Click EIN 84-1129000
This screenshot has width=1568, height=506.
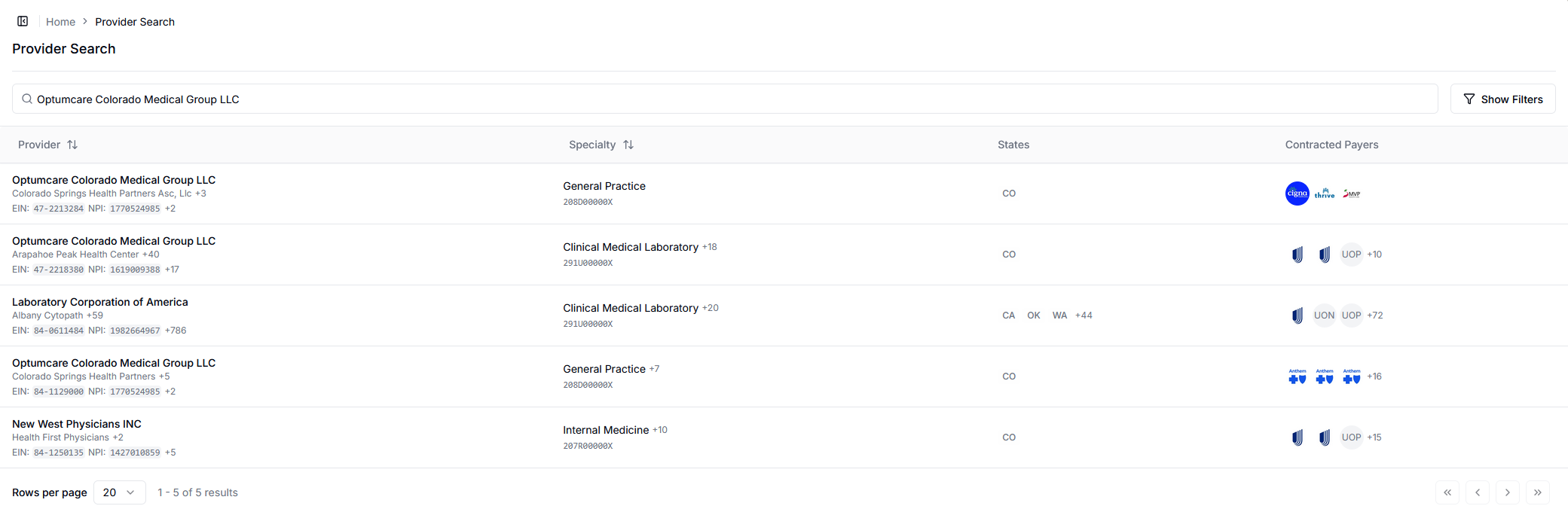point(59,392)
